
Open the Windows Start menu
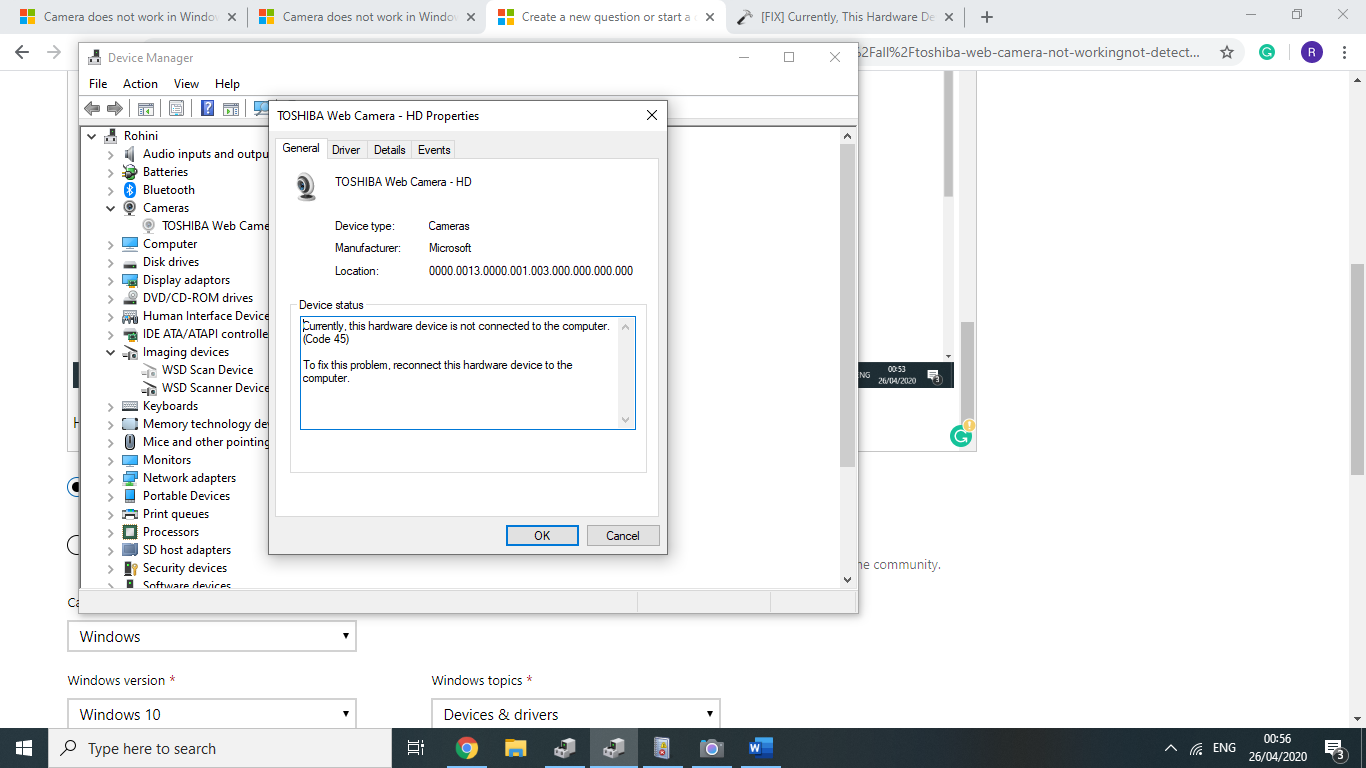[x=24, y=748]
